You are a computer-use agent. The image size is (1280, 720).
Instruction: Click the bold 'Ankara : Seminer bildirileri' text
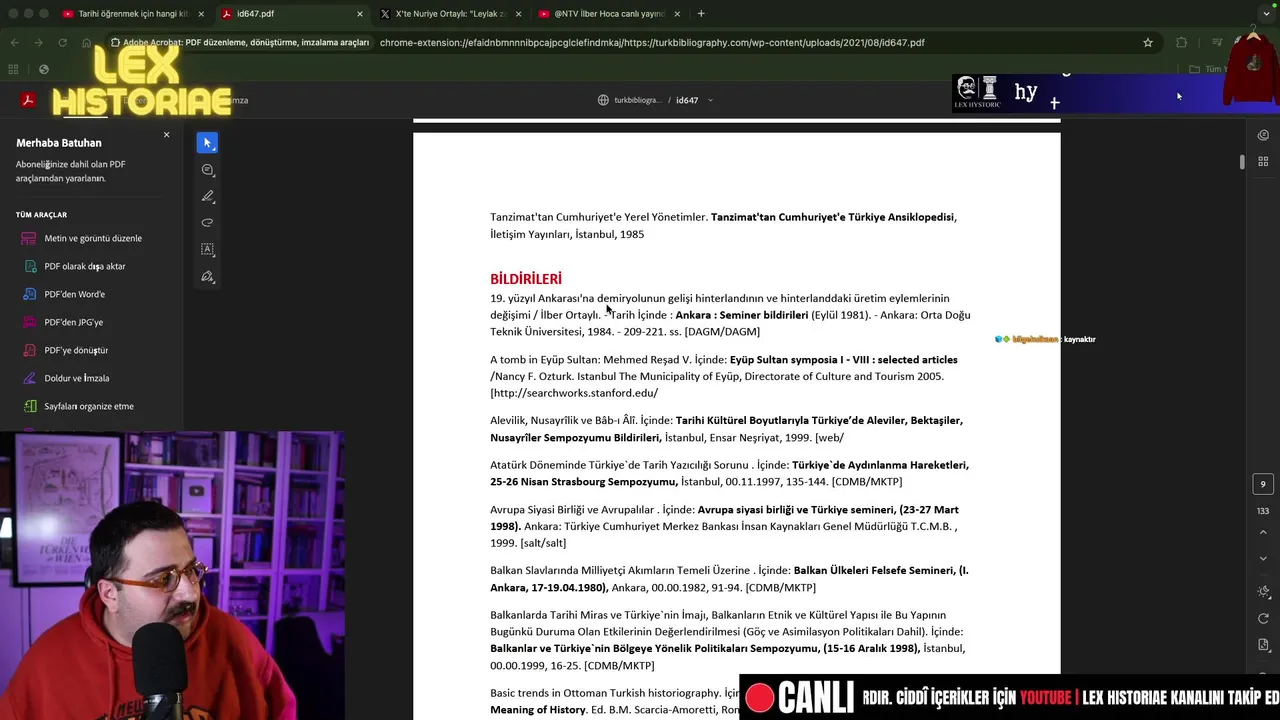(742, 315)
